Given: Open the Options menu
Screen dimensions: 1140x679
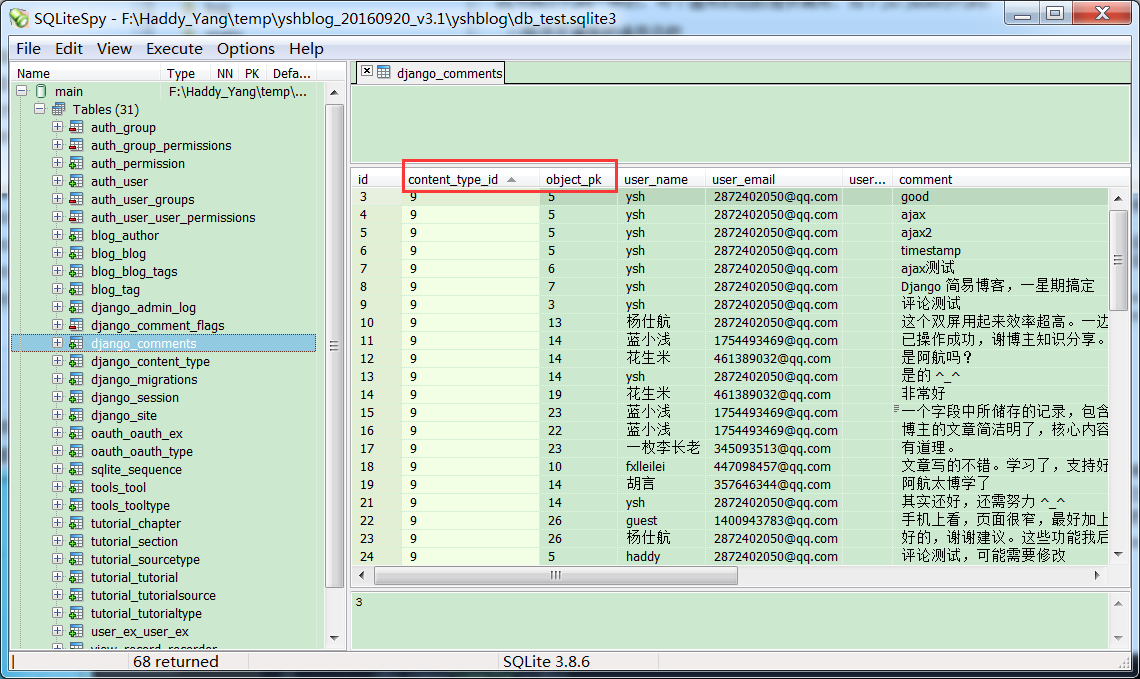Looking at the screenshot, I should pyautogui.click(x=245, y=48).
